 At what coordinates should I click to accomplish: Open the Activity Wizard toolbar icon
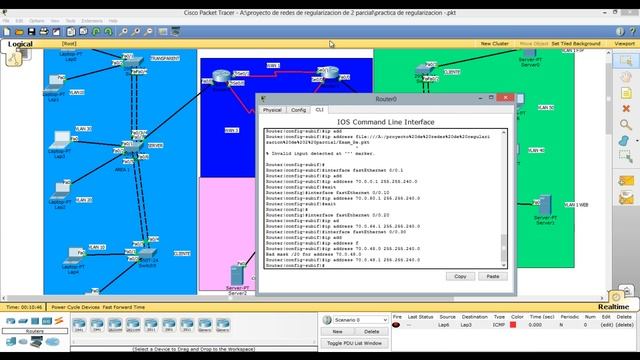56,32
